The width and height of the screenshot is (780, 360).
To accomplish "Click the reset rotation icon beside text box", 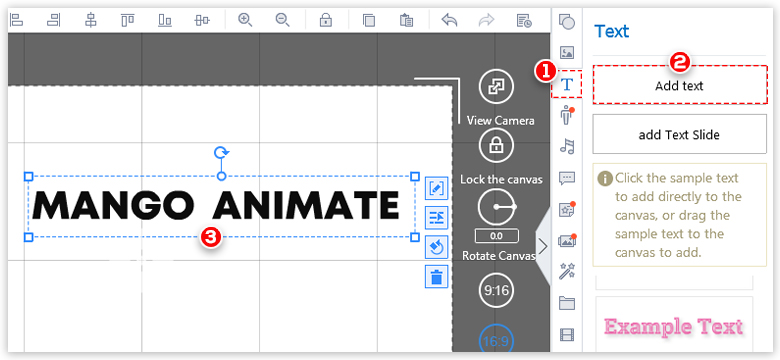I will point(437,247).
